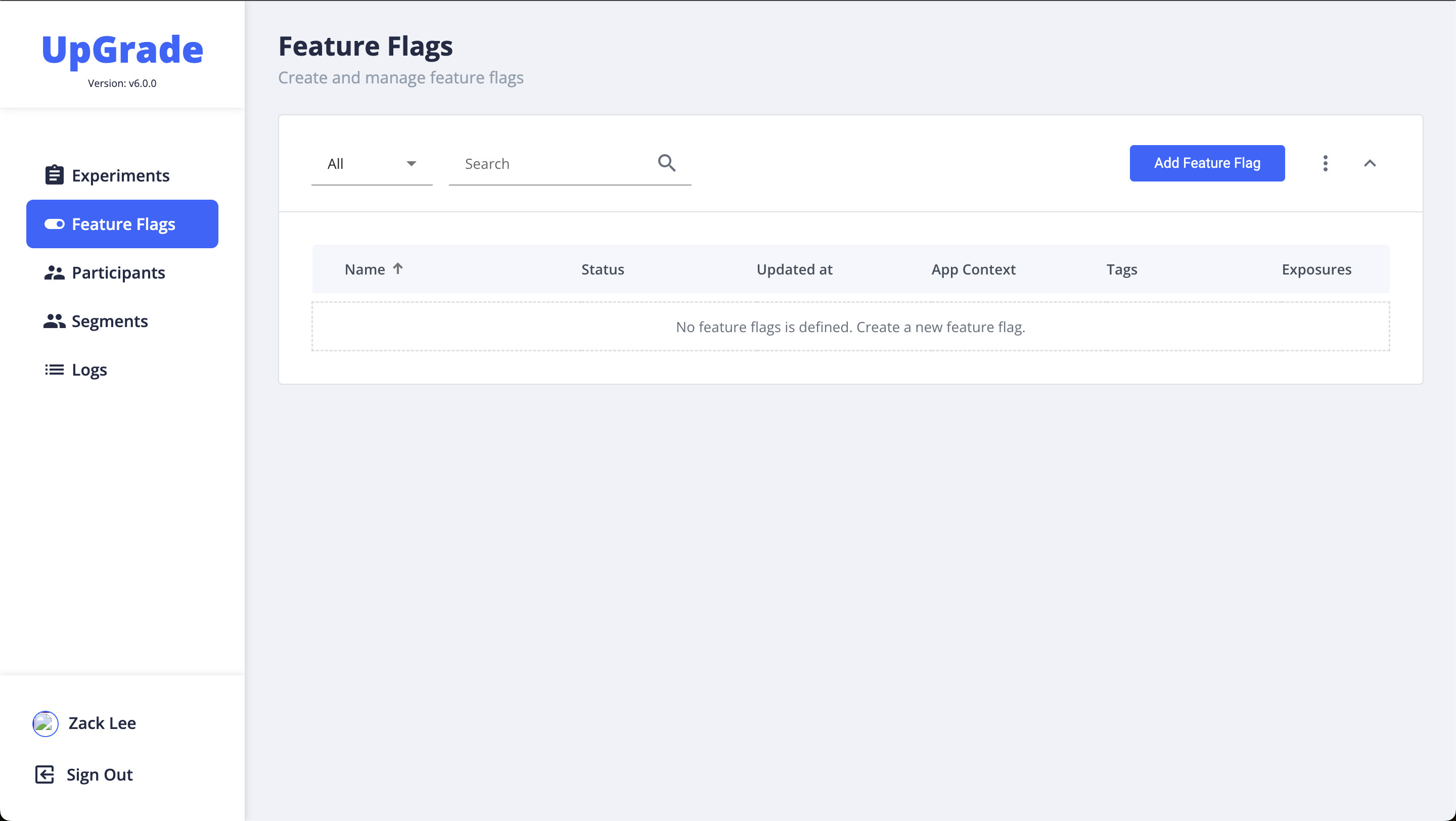Navigate to the Segments section
Screen dimensions: 1456x821
[110, 321]
